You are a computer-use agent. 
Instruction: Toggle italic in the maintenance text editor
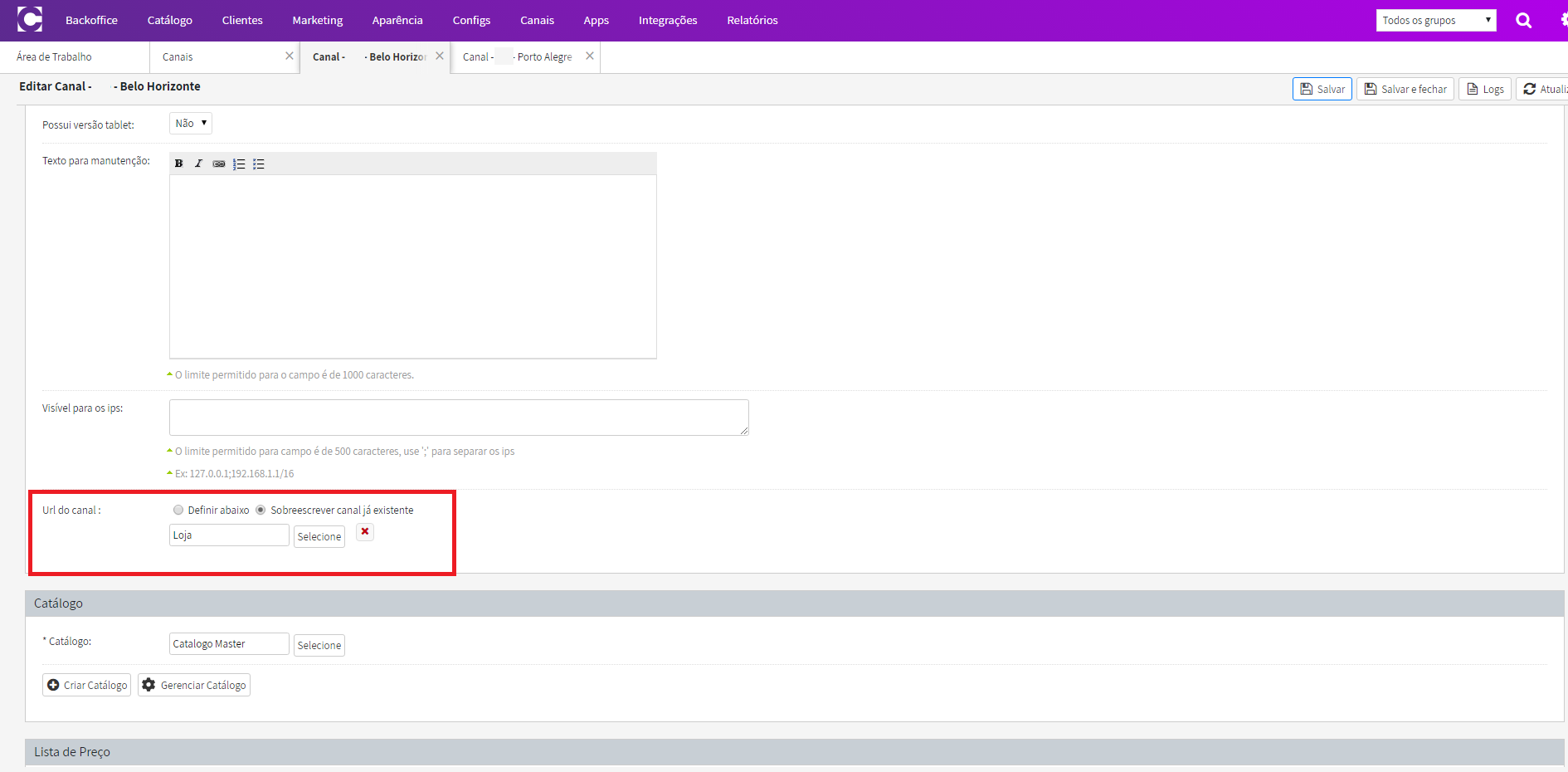tap(198, 164)
